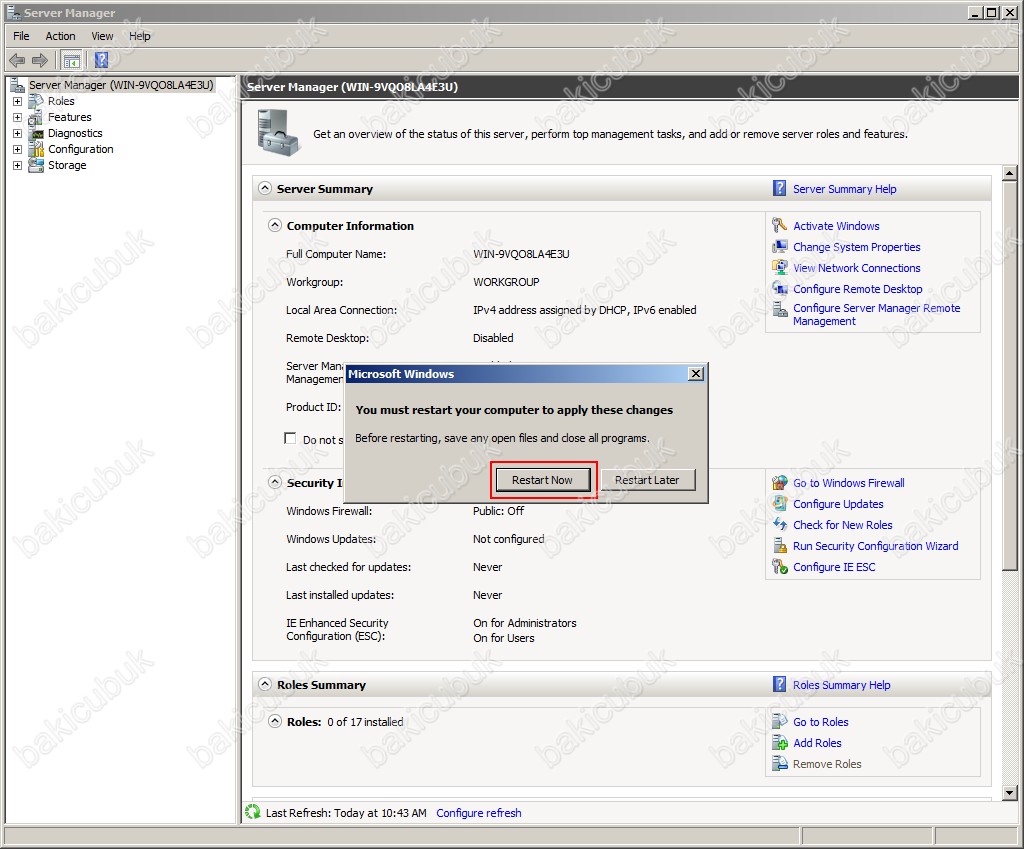
Task: Click the Go to Windows Firewall icon
Action: point(779,483)
